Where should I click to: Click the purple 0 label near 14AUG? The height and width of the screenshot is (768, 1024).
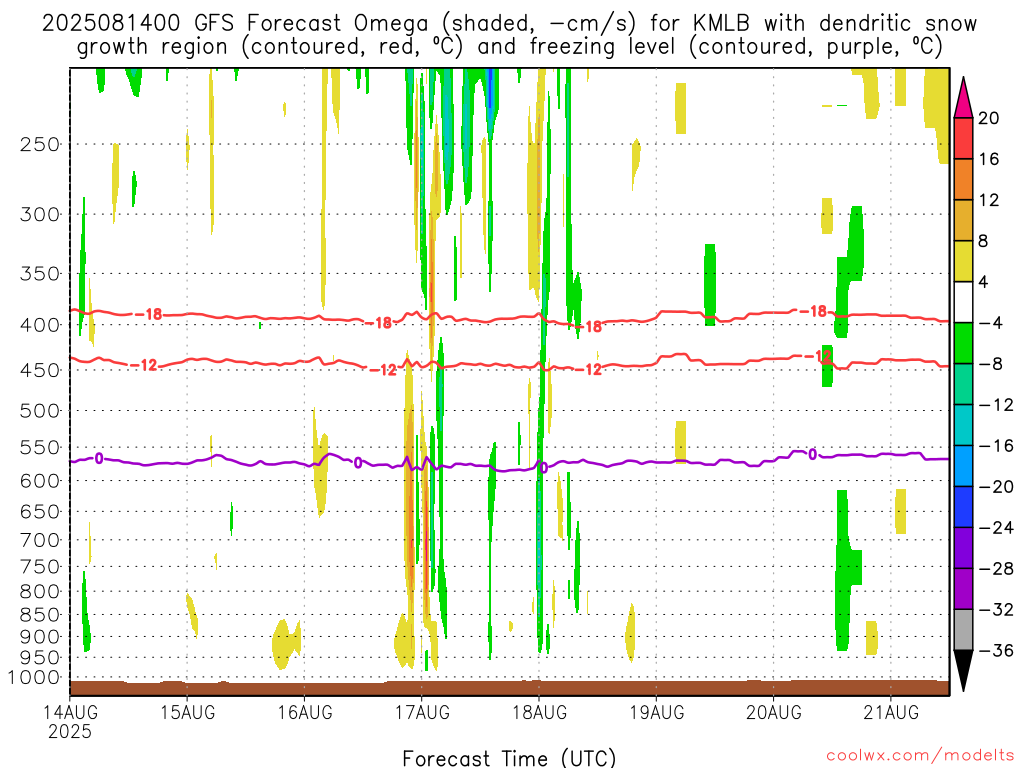tap(99, 458)
